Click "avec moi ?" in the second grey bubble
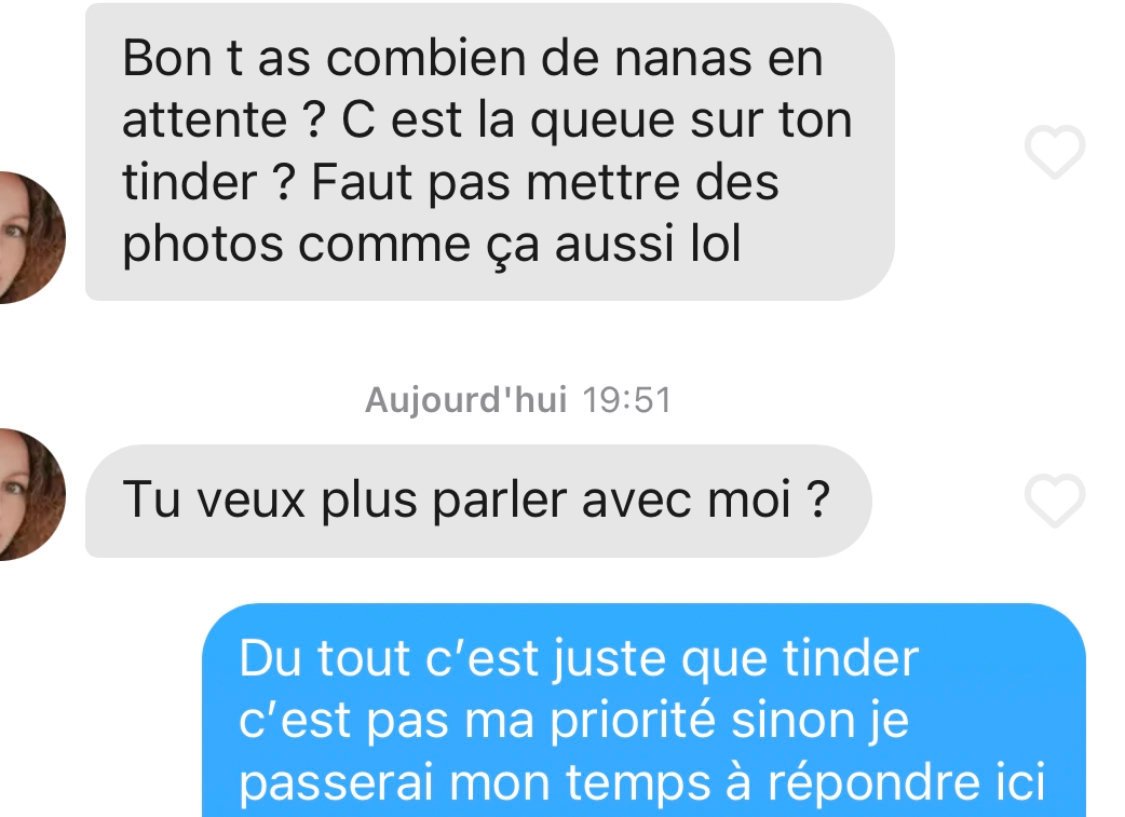The image size is (1125, 817). click(705, 499)
